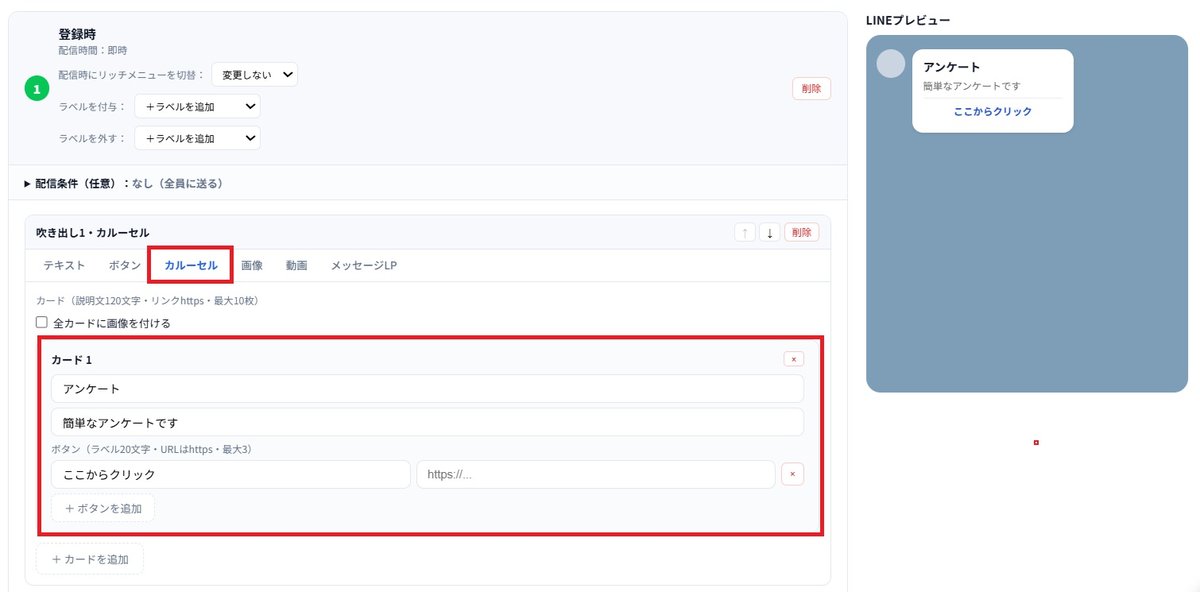Screen dimensions: 1200x592
Task: Remove カード 1 with its x icon
Action: pyautogui.click(x=793, y=359)
